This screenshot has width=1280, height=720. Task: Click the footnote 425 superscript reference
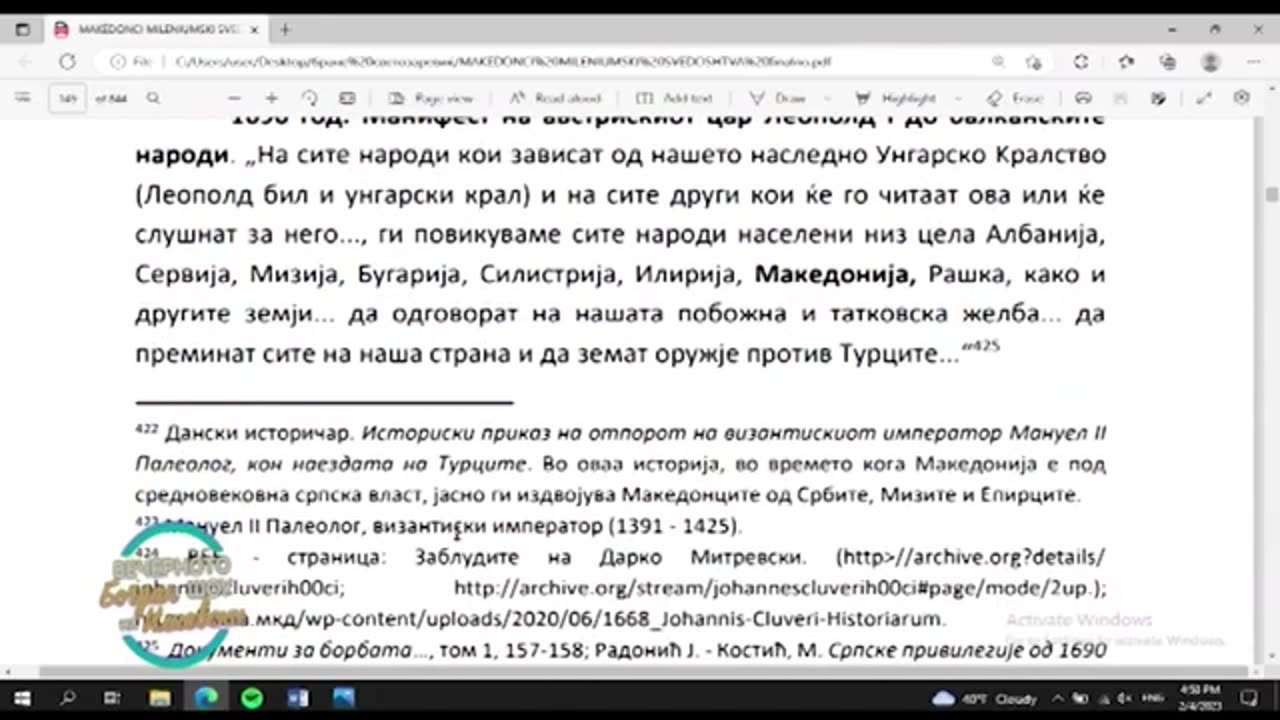986,346
